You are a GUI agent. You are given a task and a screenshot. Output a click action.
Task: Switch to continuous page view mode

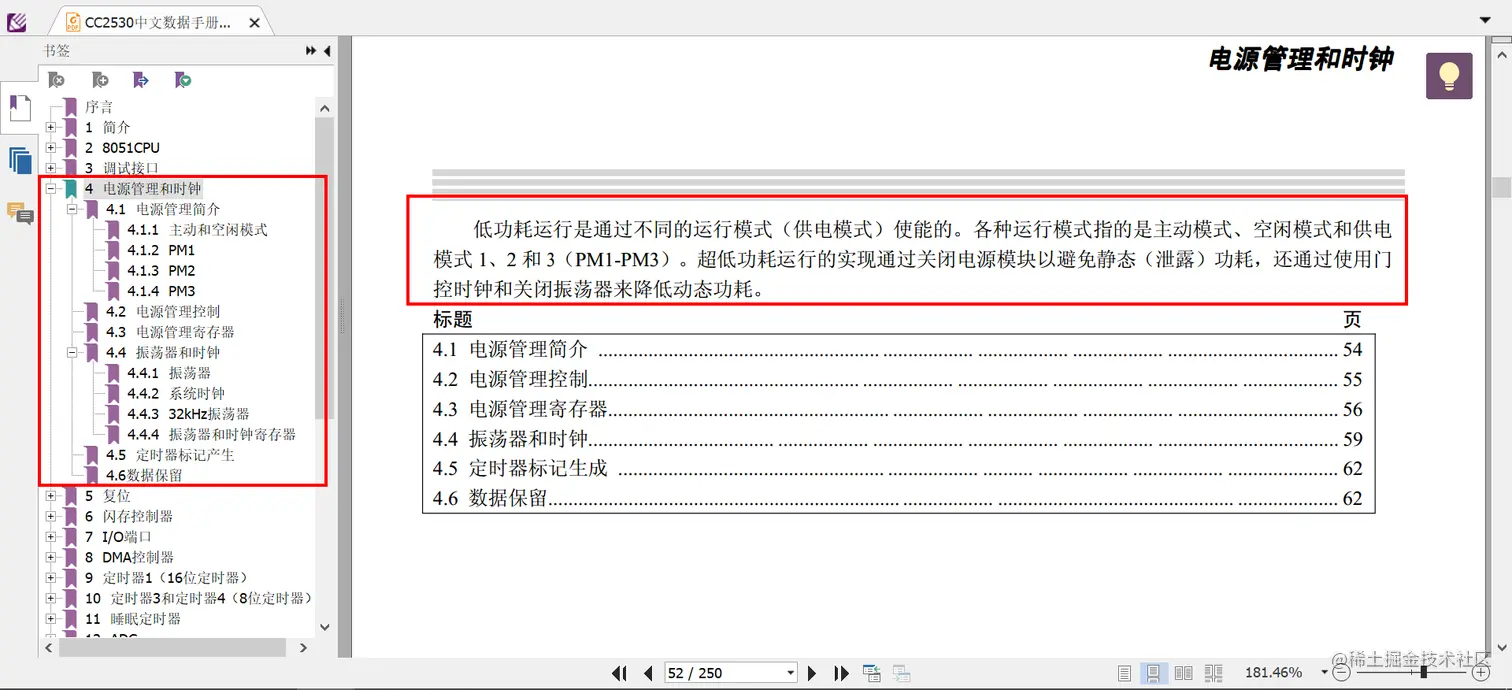(x=1153, y=673)
